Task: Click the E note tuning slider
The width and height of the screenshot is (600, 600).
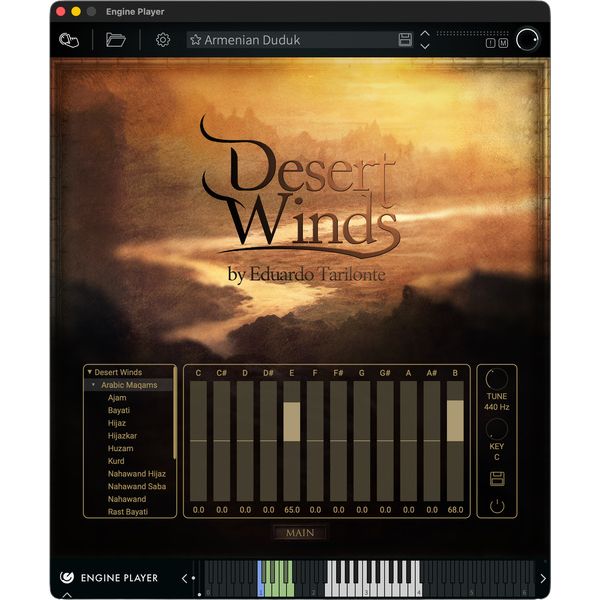Action: click(x=292, y=441)
